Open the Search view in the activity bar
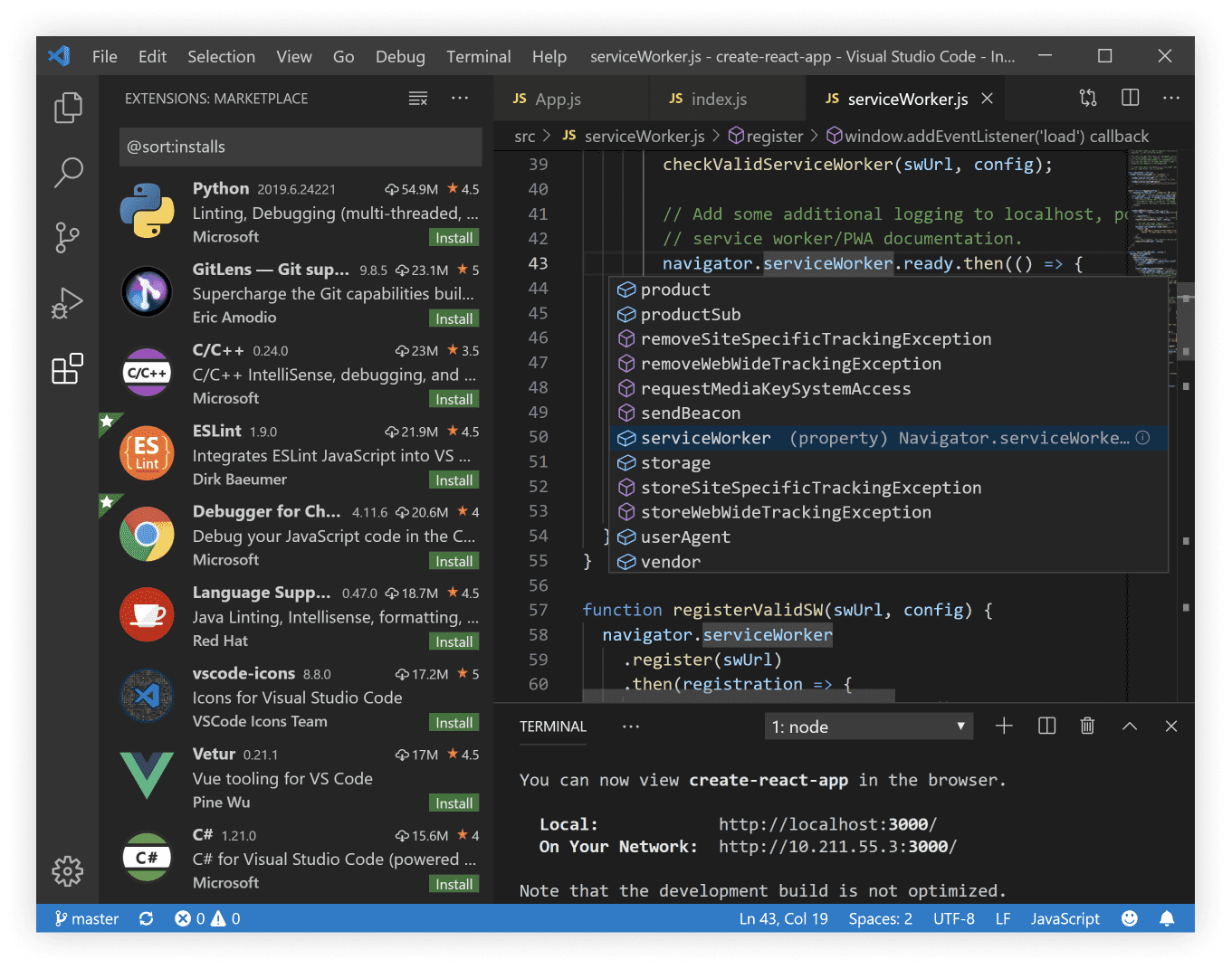Image resolution: width=1232 pixels, height=969 pixels. (68, 172)
